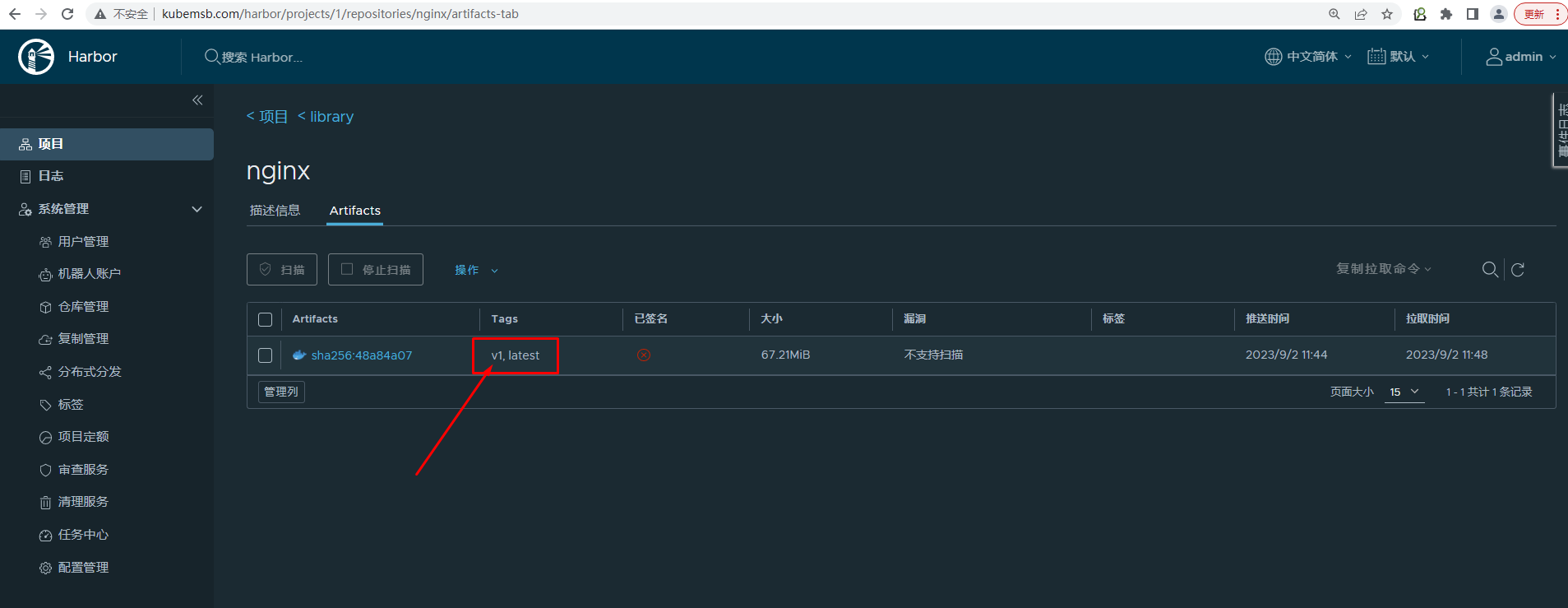Click 管理列 button

(281, 392)
